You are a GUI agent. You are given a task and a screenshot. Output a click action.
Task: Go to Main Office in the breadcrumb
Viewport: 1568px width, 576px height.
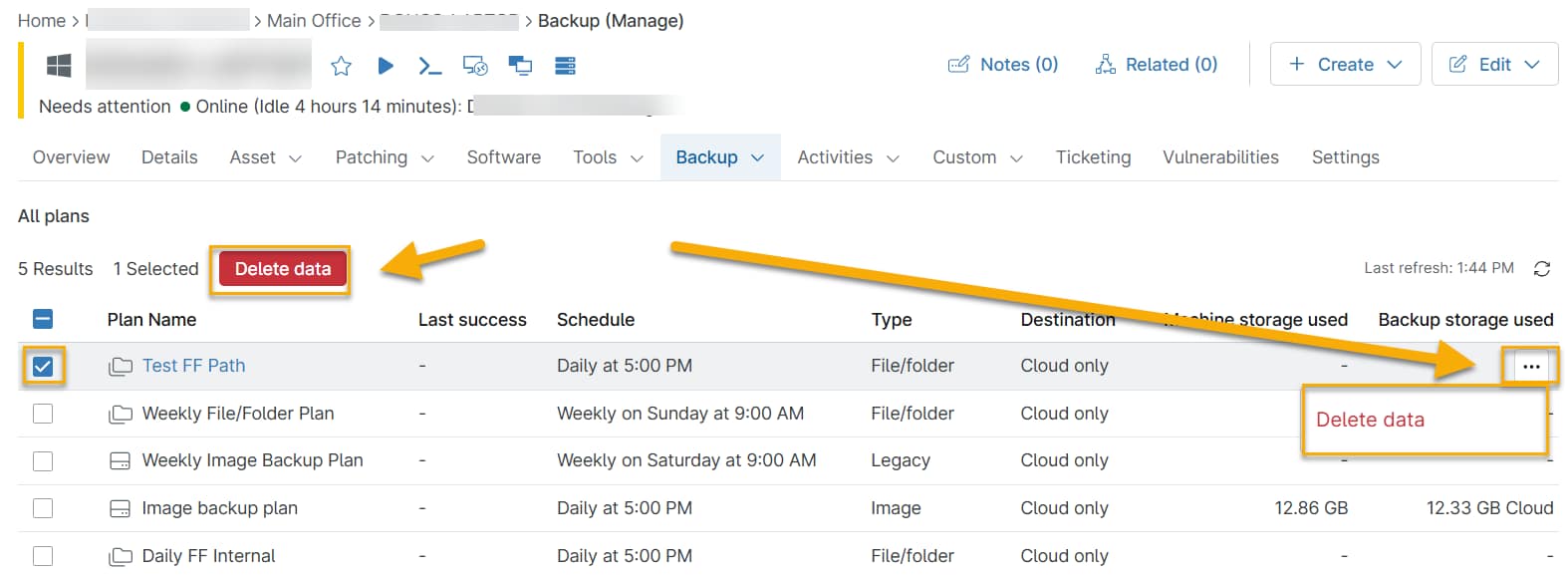[x=314, y=21]
